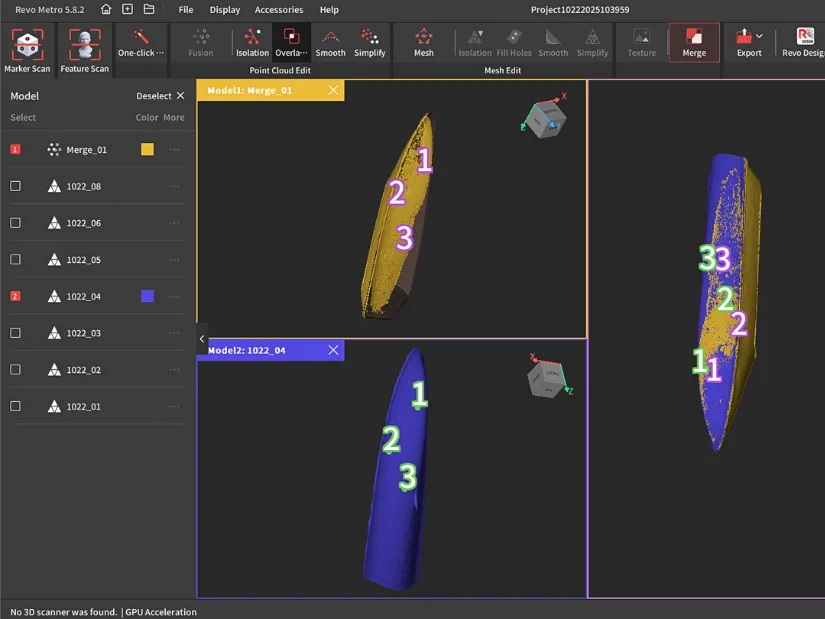This screenshot has width=825, height=619.
Task: Check the selection box for 1022_01
Action: click(15, 406)
